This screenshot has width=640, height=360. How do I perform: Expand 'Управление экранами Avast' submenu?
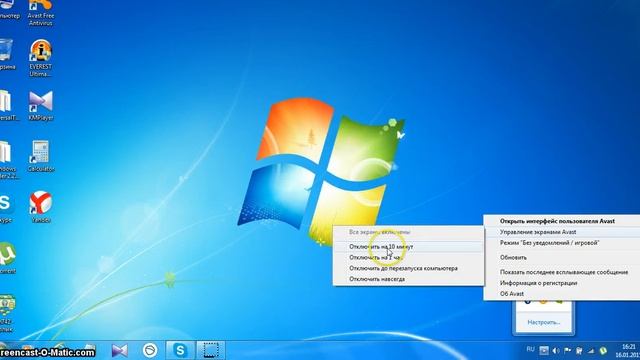click(562, 232)
